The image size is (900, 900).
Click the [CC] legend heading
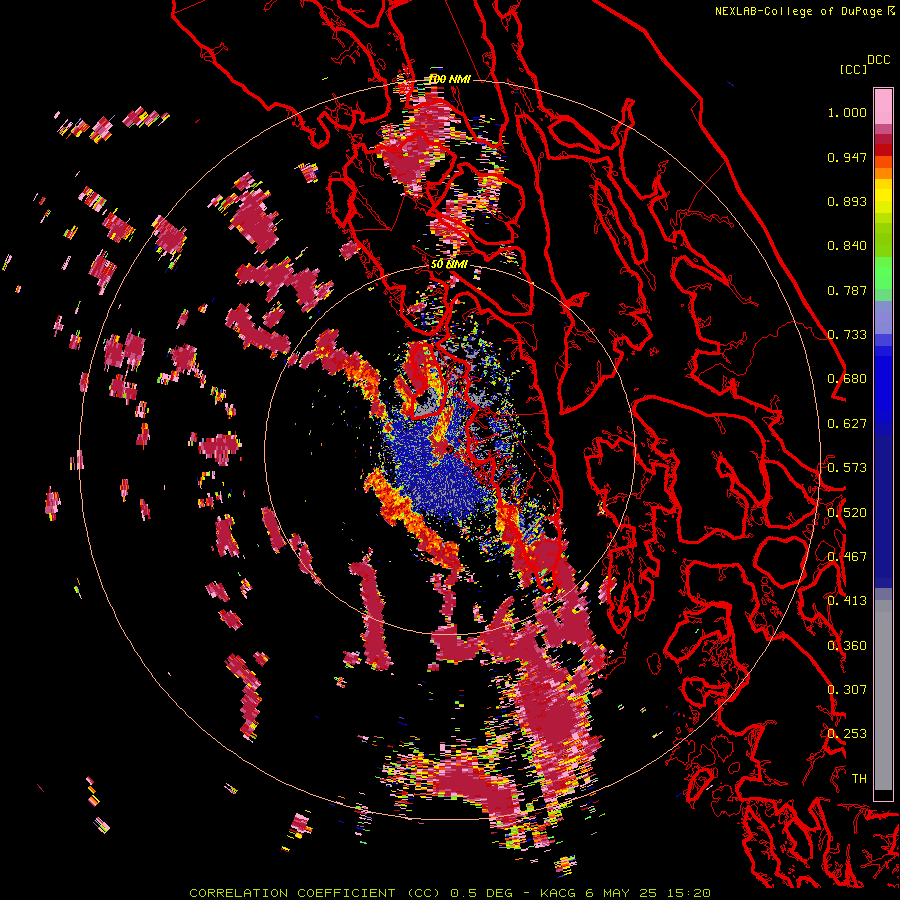coord(853,69)
